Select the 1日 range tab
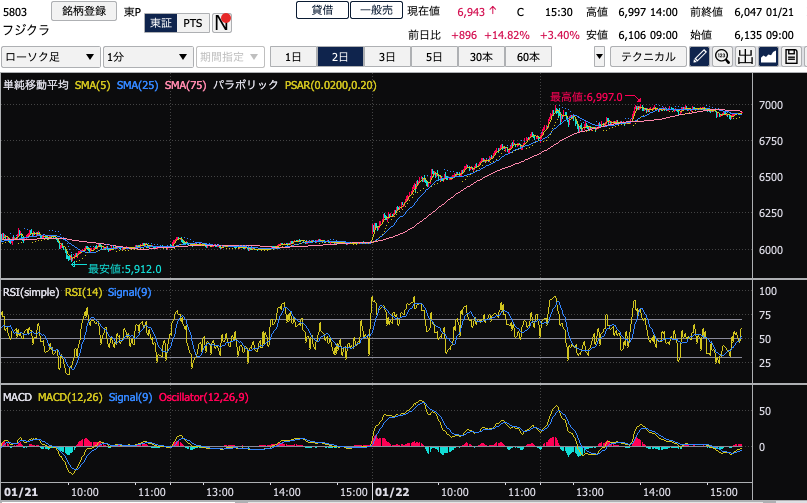 tap(294, 57)
